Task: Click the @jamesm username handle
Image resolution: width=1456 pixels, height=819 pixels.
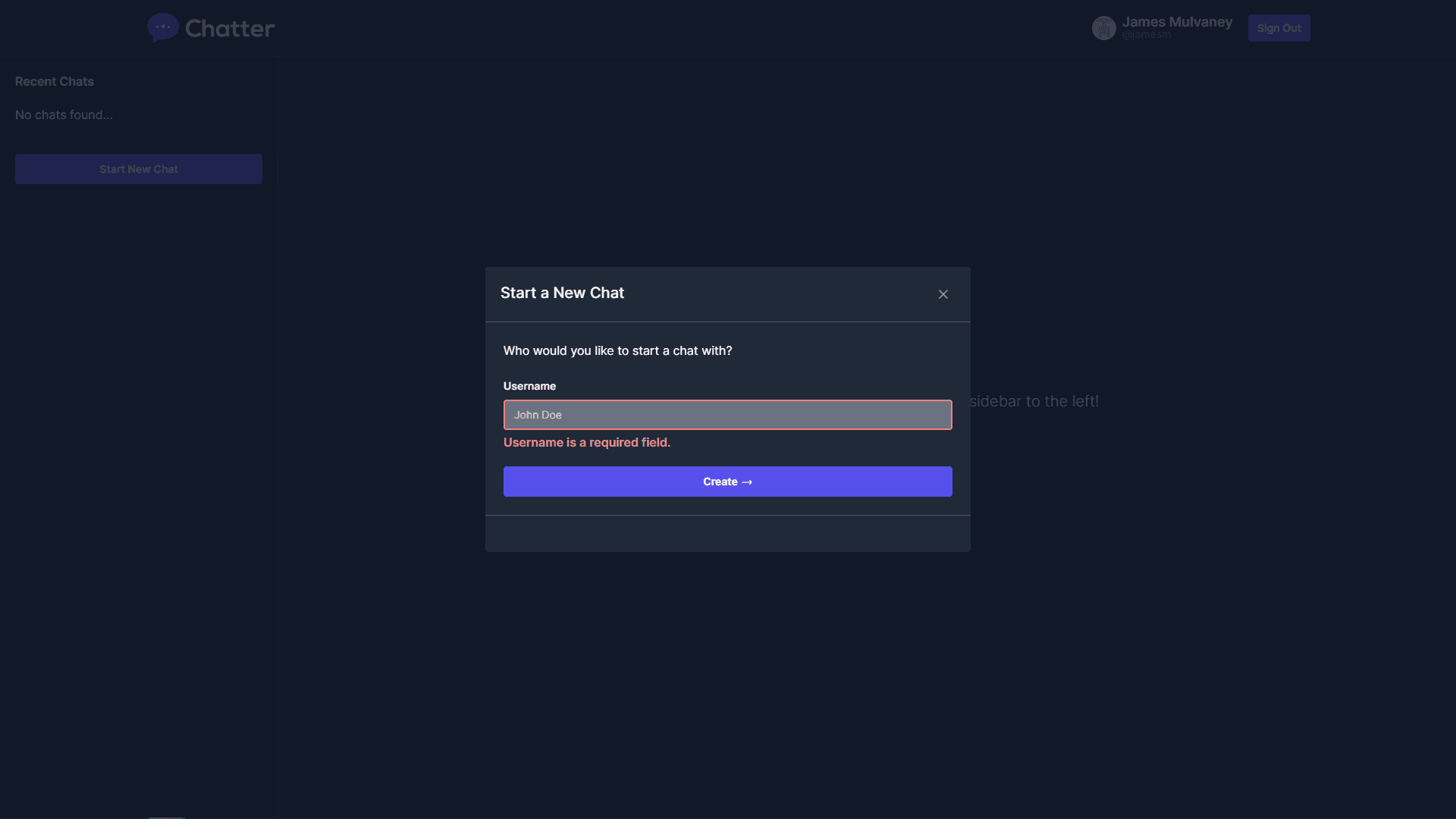Action: point(1146,35)
